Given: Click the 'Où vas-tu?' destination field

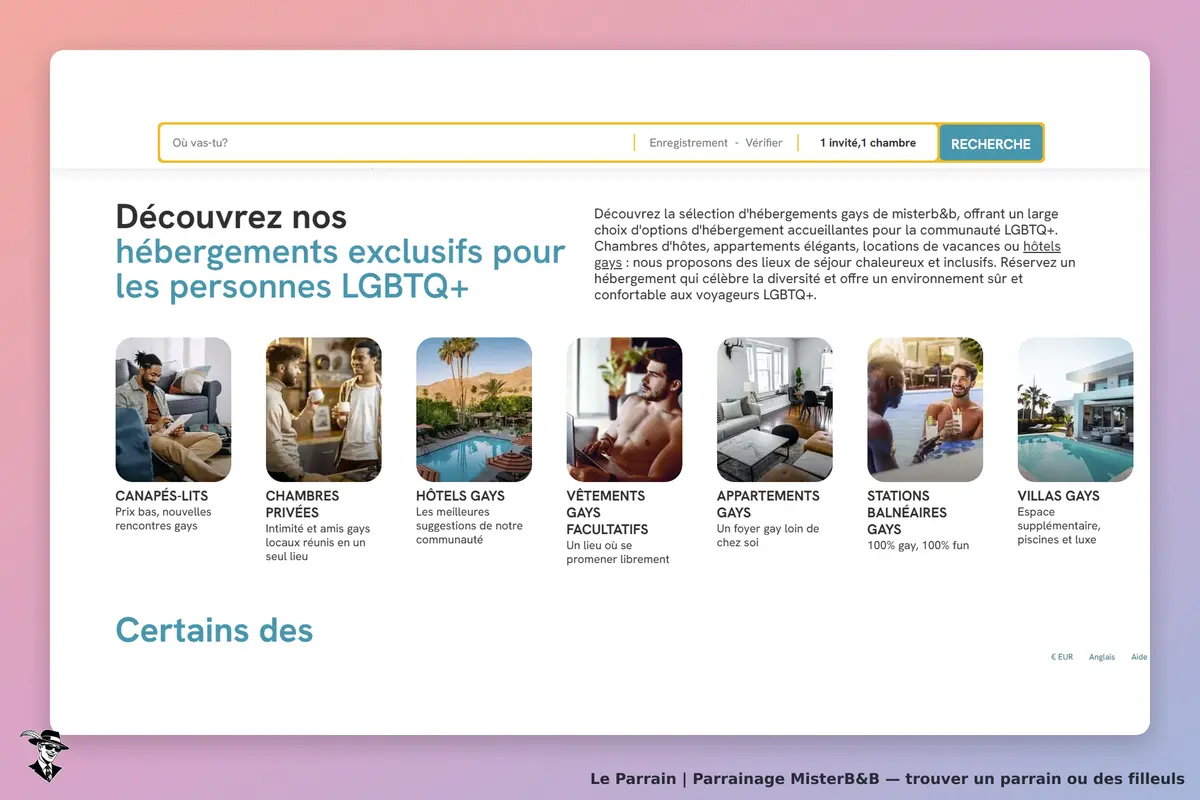Looking at the screenshot, I should click(397, 143).
